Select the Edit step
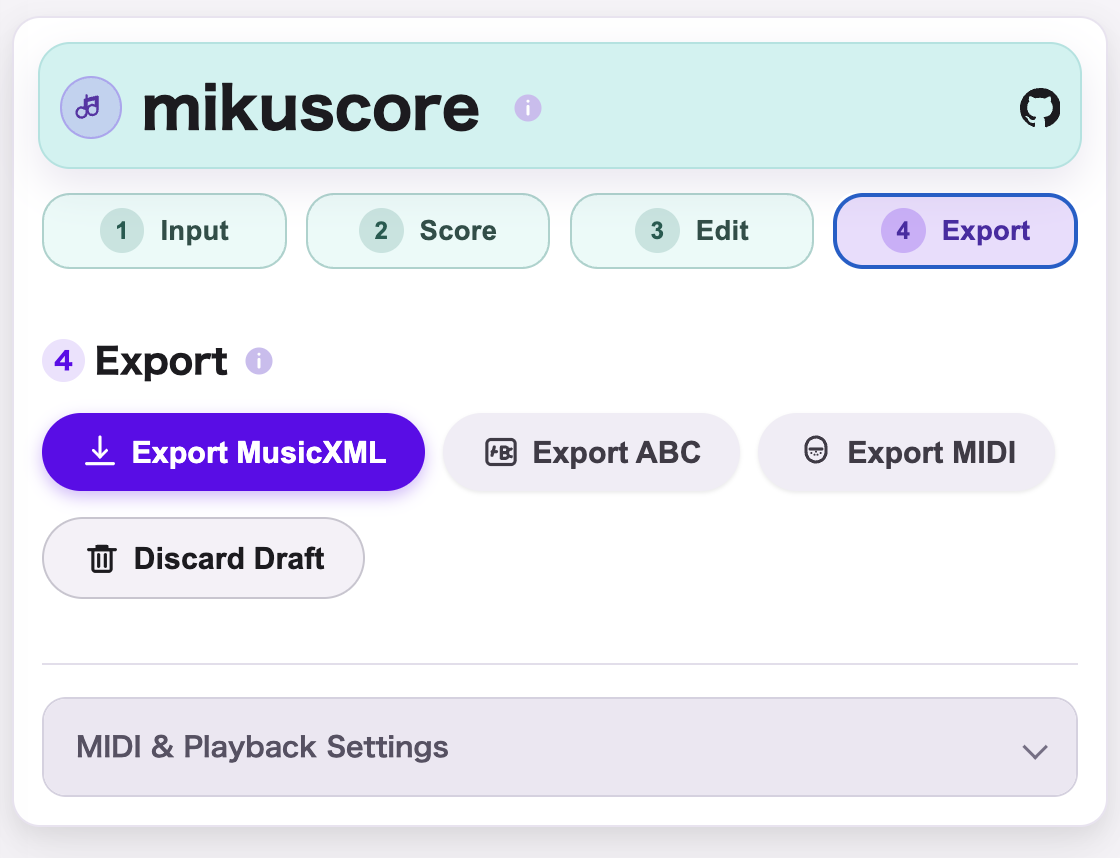 (x=691, y=231)
